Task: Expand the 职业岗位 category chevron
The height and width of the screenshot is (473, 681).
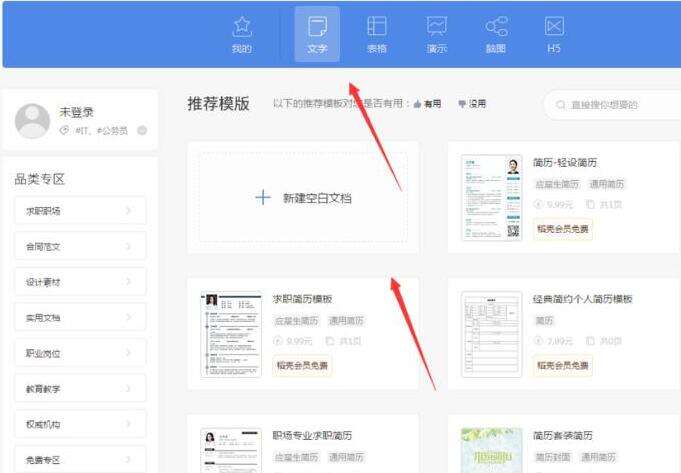Action: pos(128,353)
